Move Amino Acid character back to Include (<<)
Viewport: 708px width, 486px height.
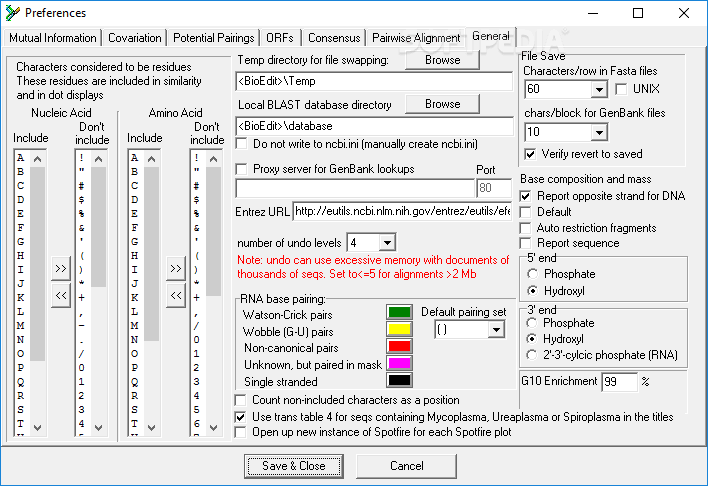tap(176, 296)
